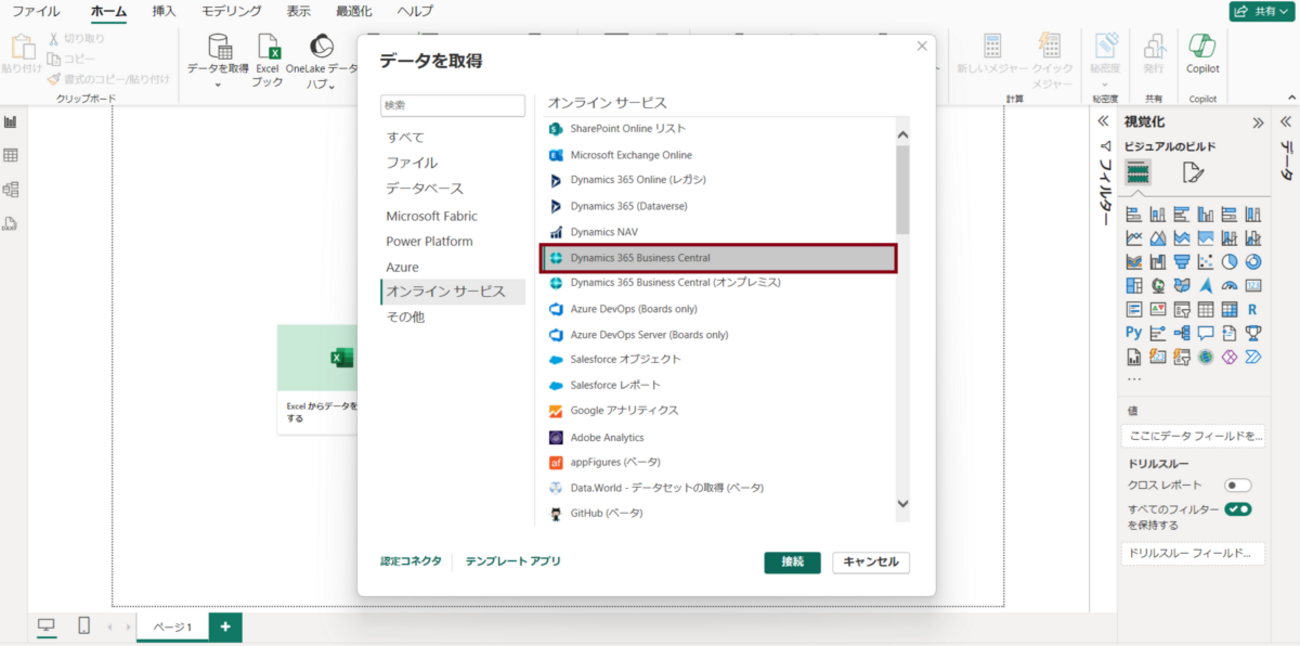Select the R script visual
Screen dimensions: 1300x646
click(x=1253, y=310)
